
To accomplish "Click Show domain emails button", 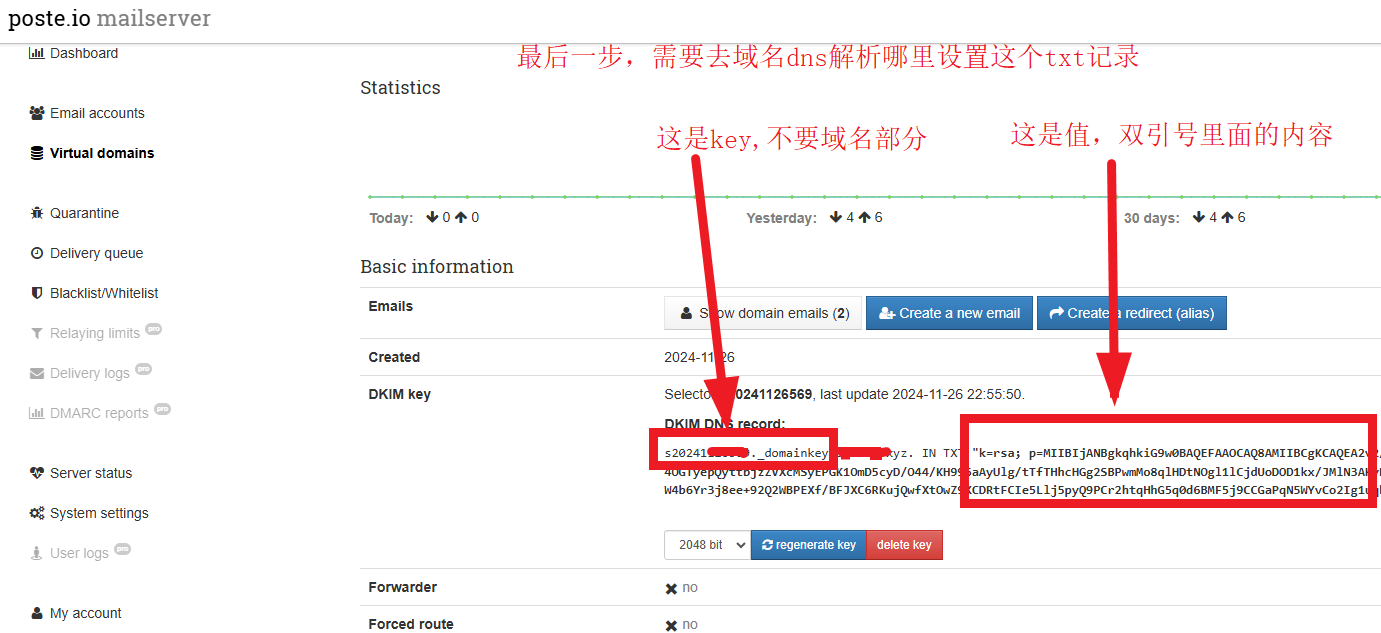I will (763, 313).
